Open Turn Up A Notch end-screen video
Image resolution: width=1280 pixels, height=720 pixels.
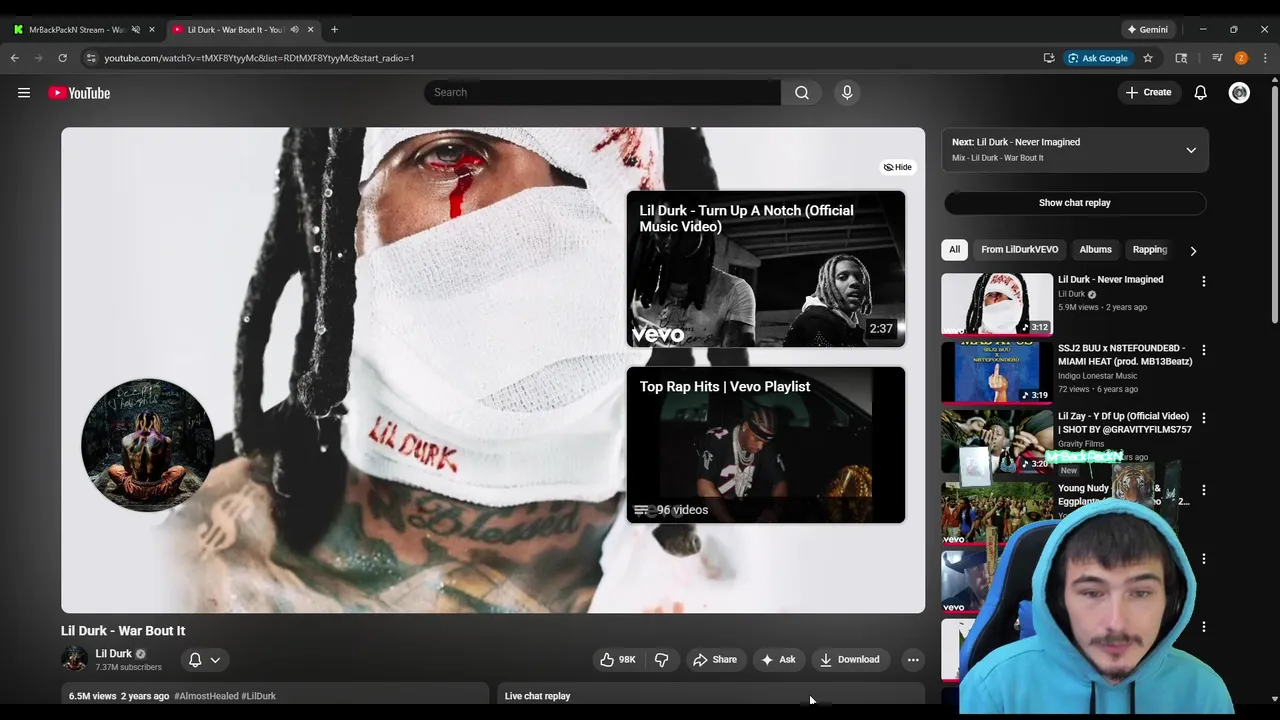click(766, 269)
